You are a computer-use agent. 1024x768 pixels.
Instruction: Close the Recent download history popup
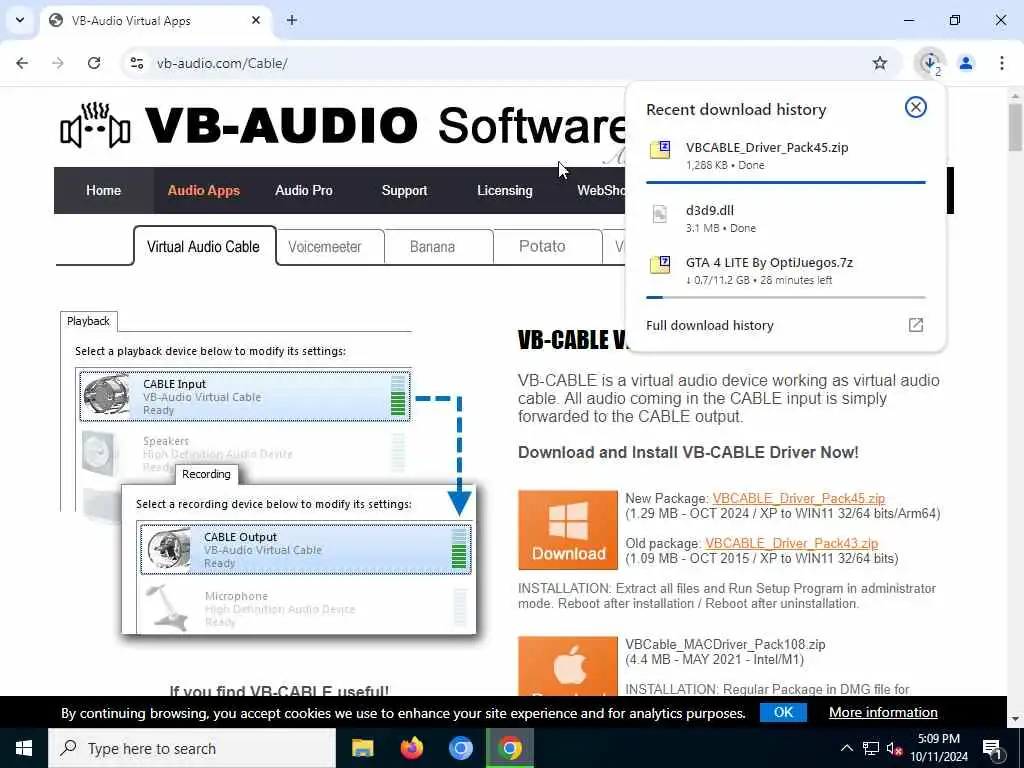pos(916,107)
